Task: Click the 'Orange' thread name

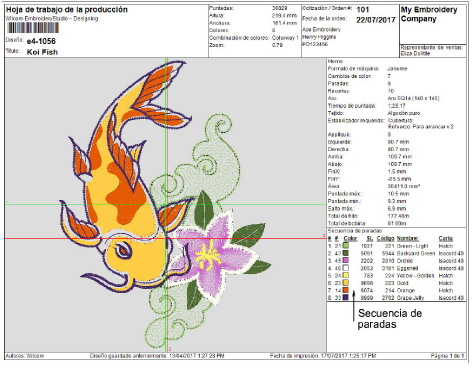Action: coord(406,290)
